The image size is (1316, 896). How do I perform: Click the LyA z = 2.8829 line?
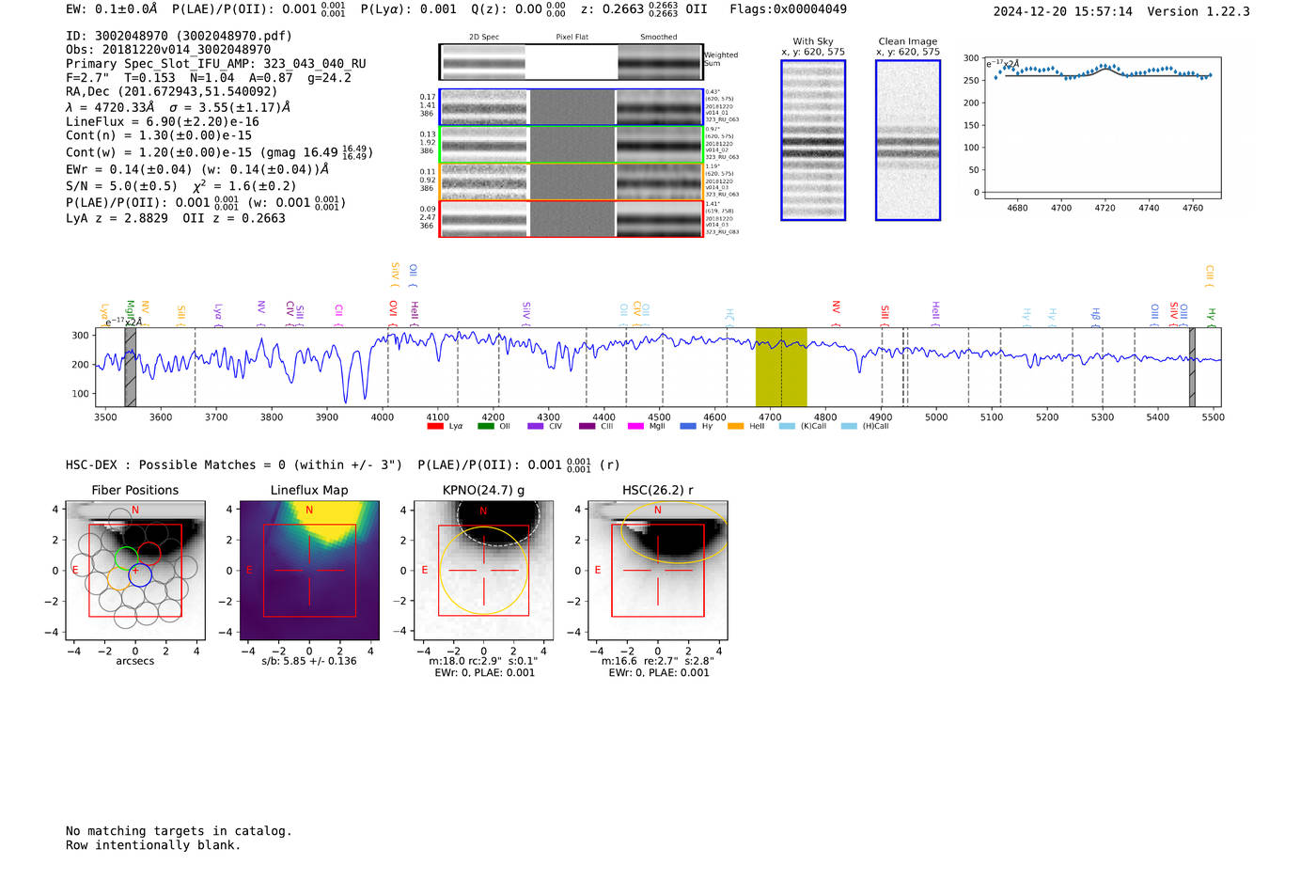[176, 218]
